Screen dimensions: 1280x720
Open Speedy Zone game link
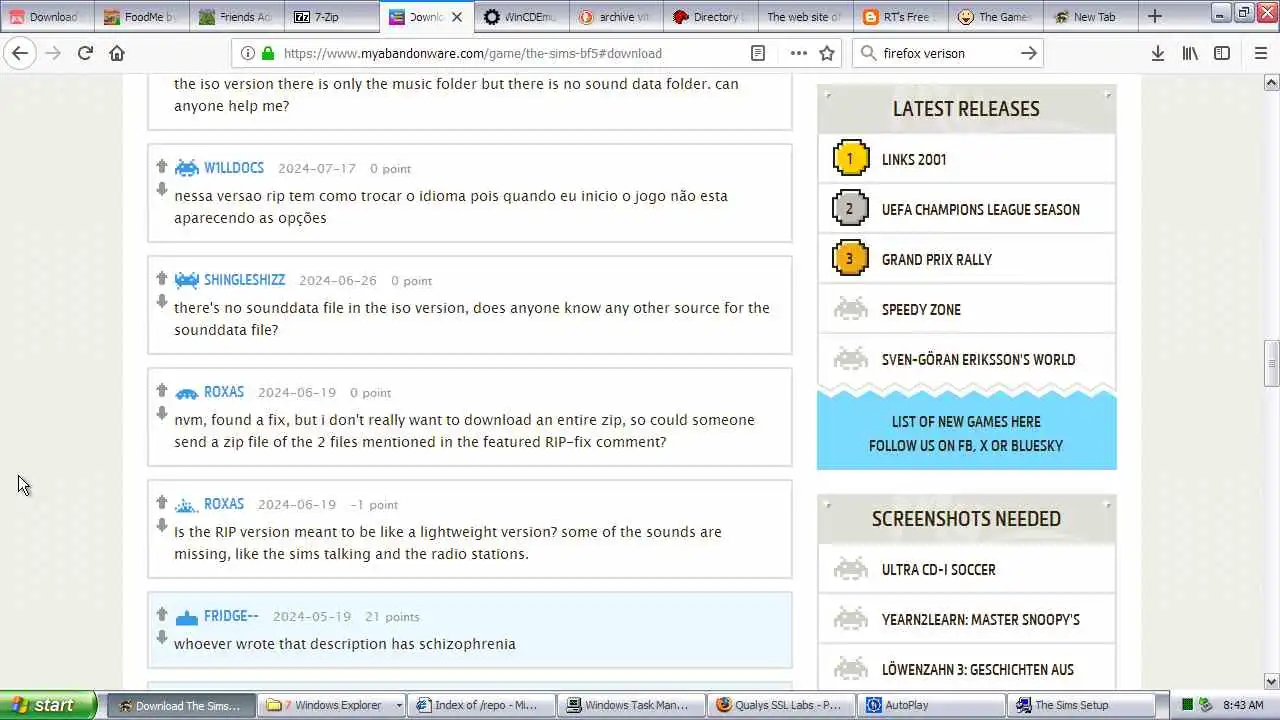[x=921, y=309]
